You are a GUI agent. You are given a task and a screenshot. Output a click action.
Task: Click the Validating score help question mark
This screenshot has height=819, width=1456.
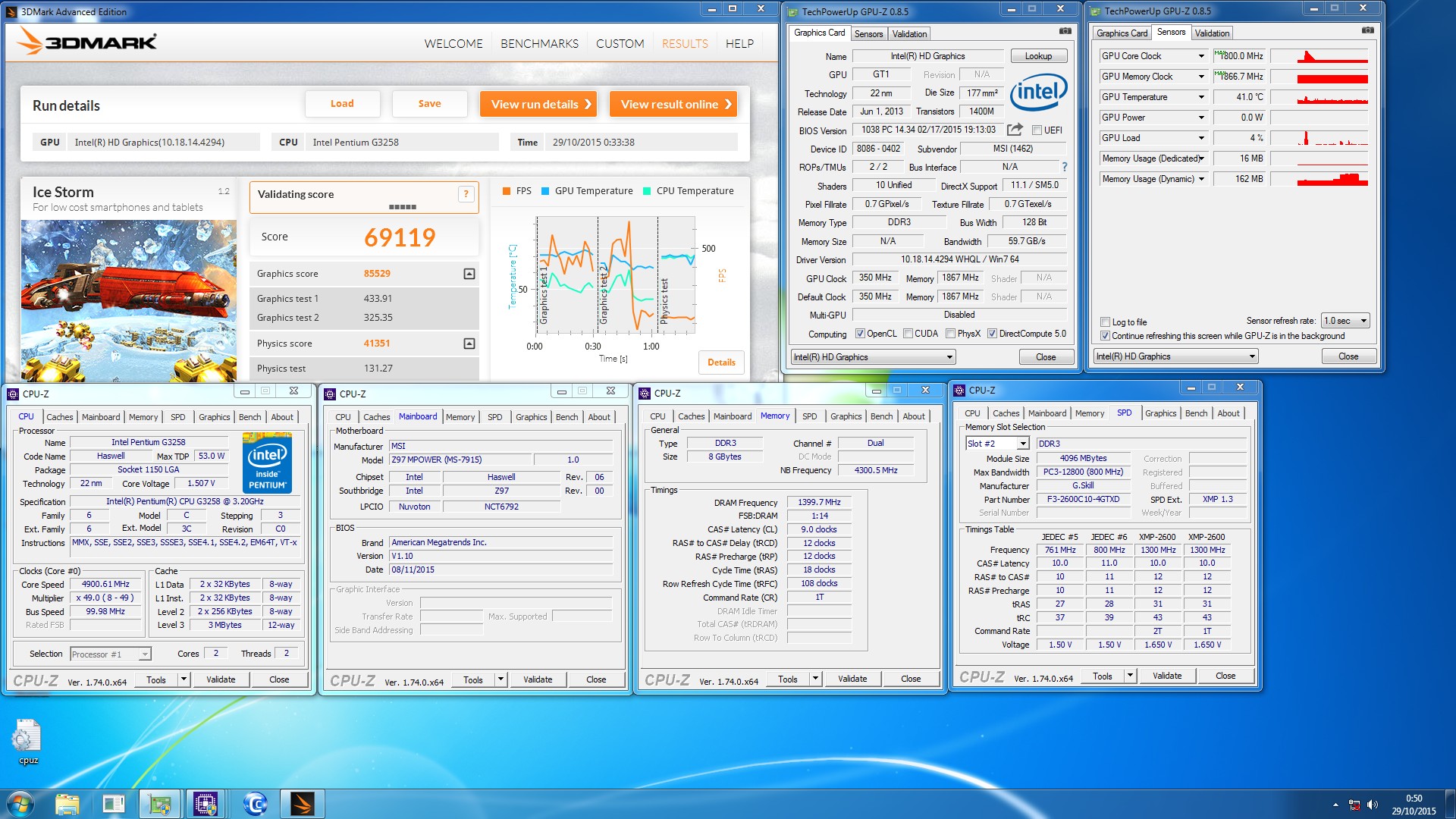(466, 194)
